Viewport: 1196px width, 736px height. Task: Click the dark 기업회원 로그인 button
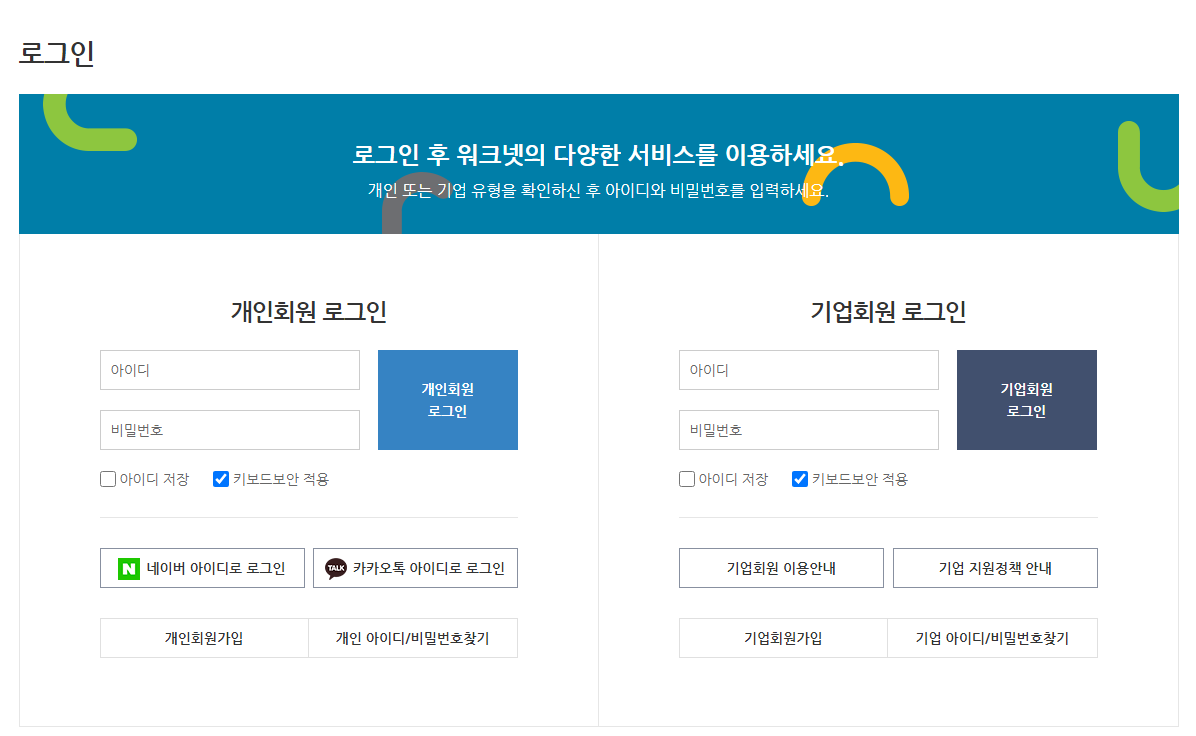click(1027, 400)
